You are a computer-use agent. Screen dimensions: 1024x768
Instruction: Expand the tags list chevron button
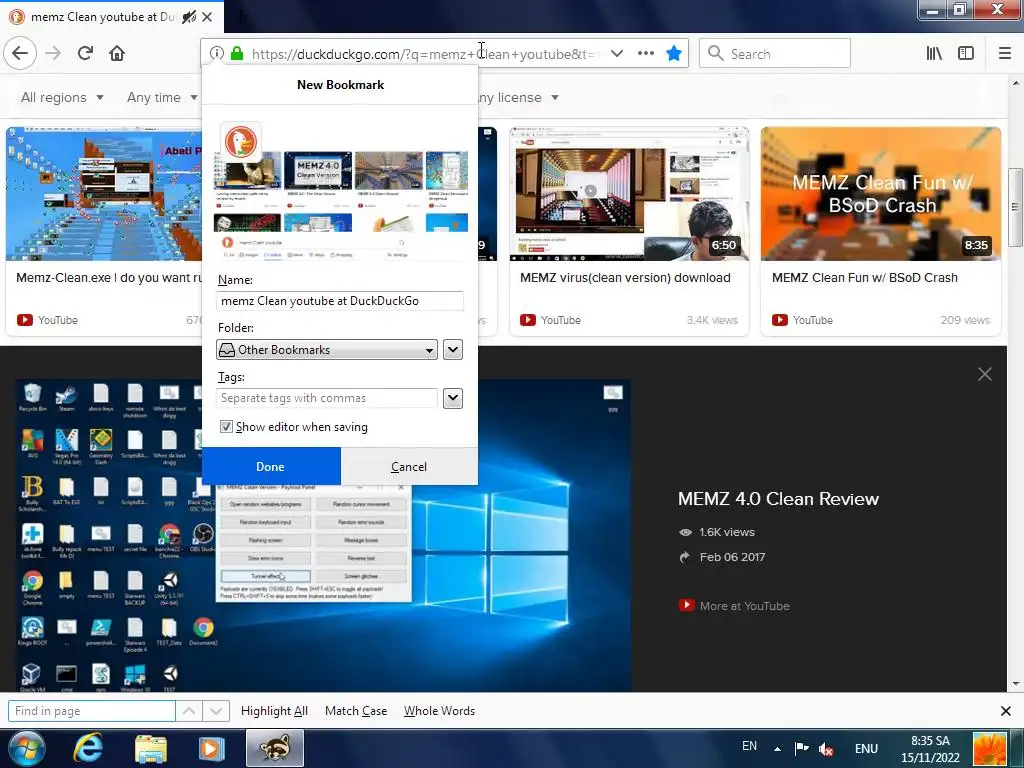(453, 398)
